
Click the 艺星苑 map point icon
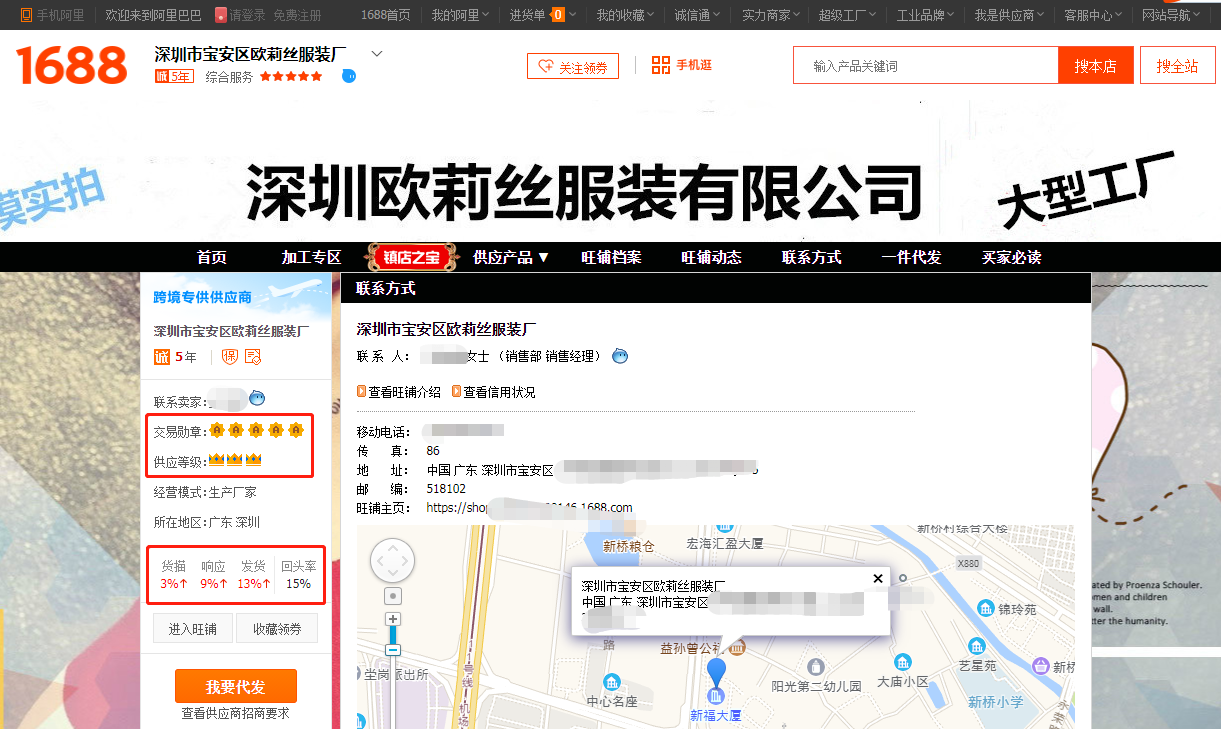pos(976,646)
